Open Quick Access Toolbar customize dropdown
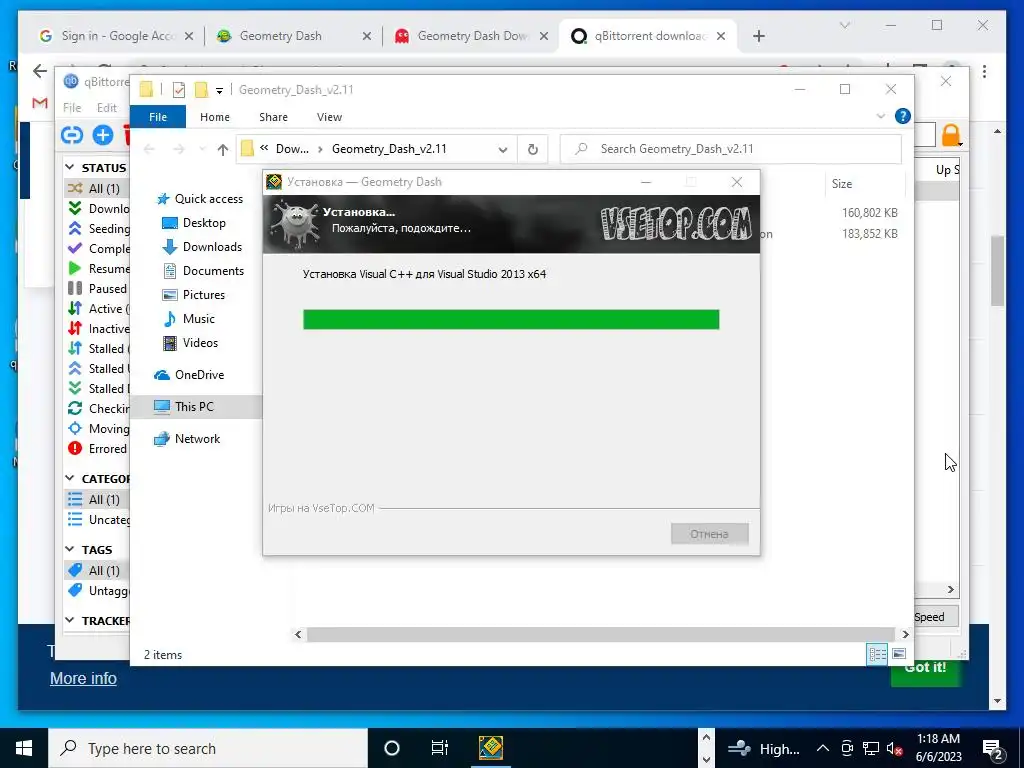Viewport: 1024px width, 768px height. pyautogui.click(x=219, y=90)
